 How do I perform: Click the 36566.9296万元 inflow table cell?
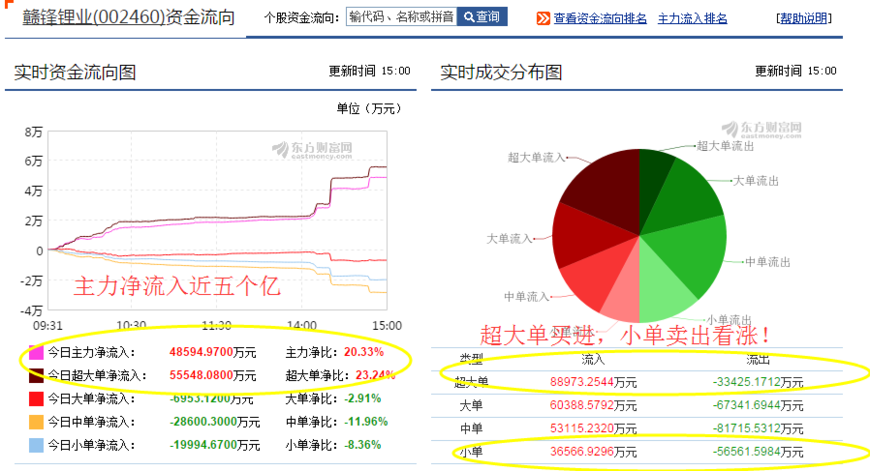593,452
